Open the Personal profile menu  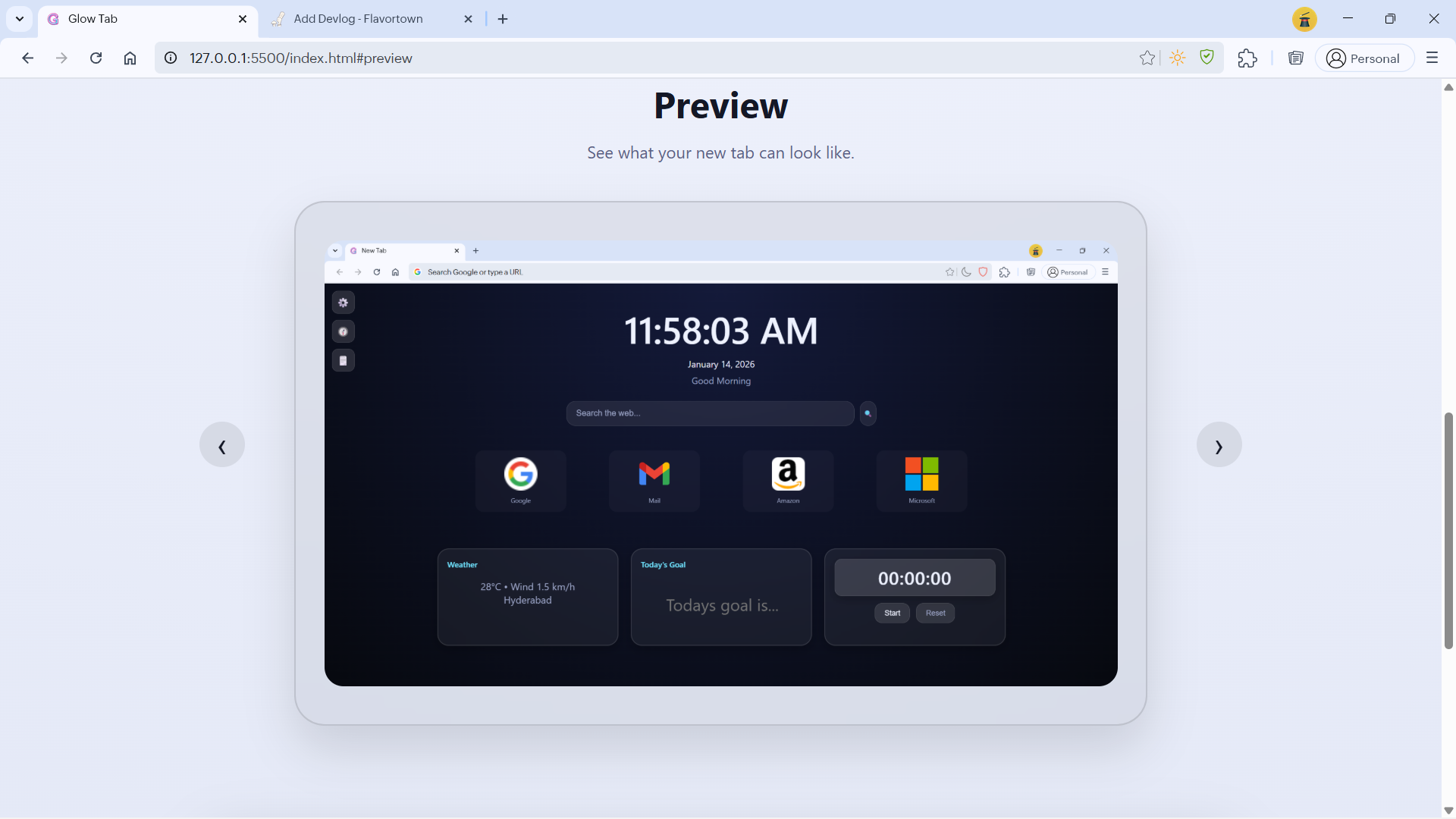point(1364,58)
